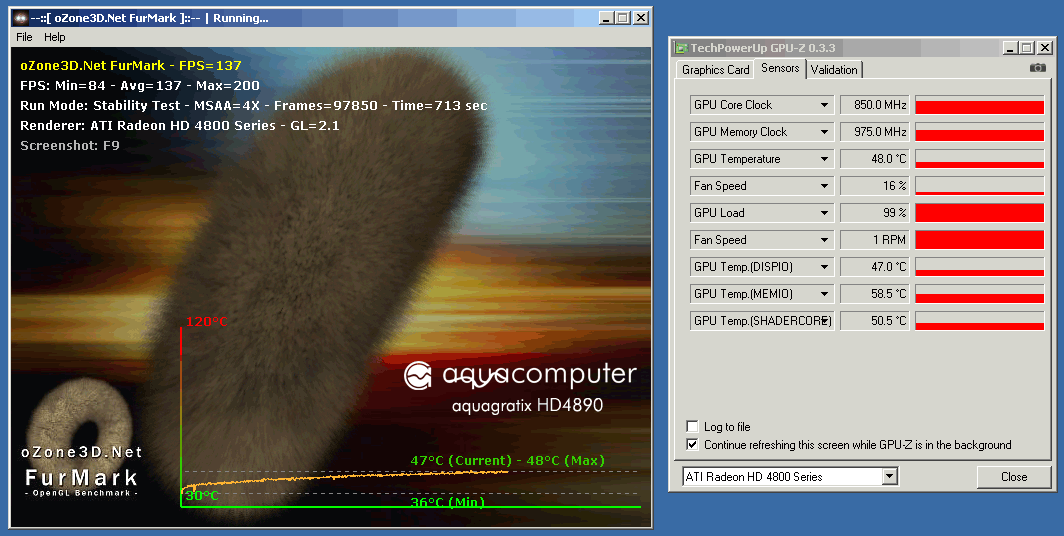Close GPU-Z with the title bar X

[x=1045, y=47]
